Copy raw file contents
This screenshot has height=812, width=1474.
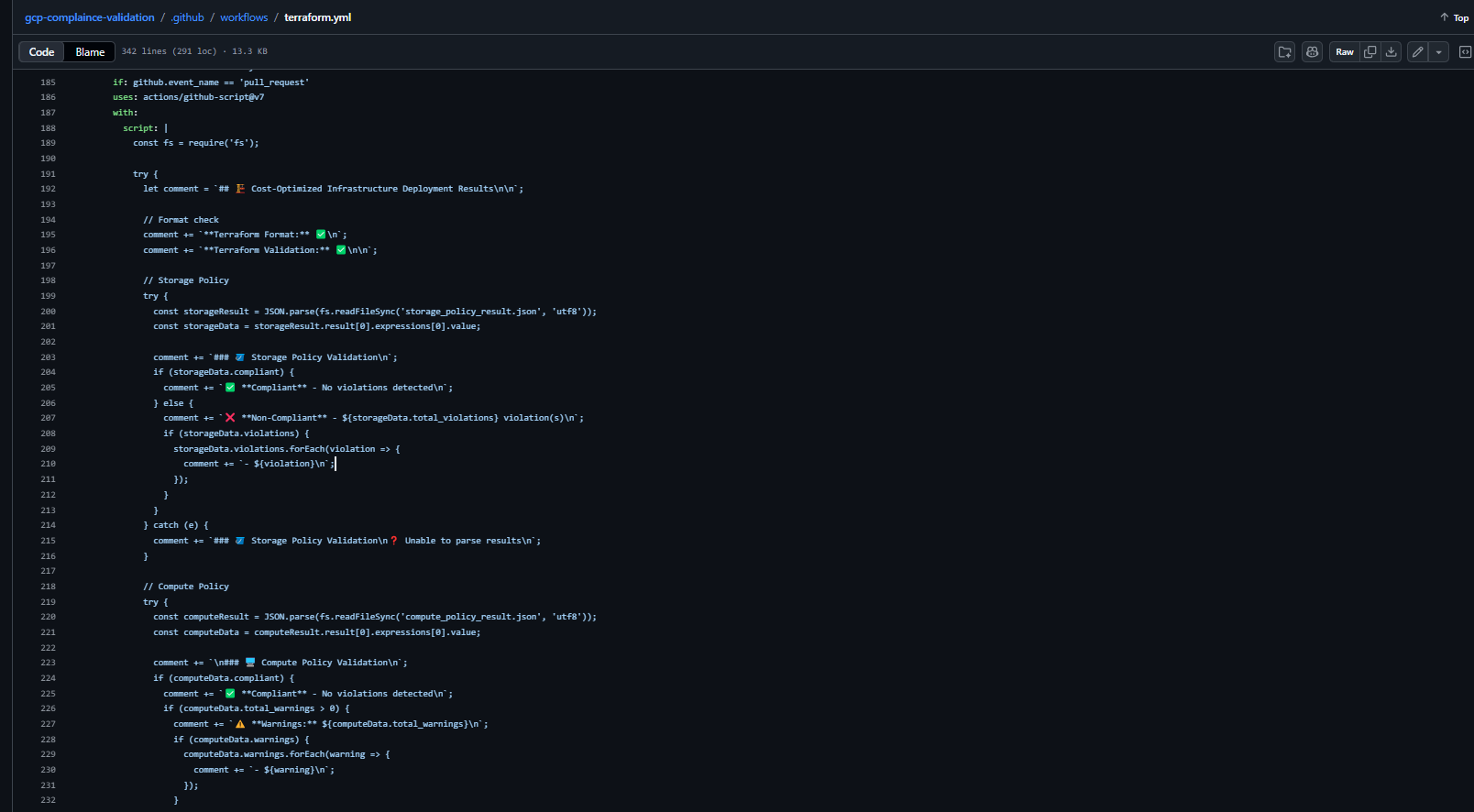pos(1370,52)
